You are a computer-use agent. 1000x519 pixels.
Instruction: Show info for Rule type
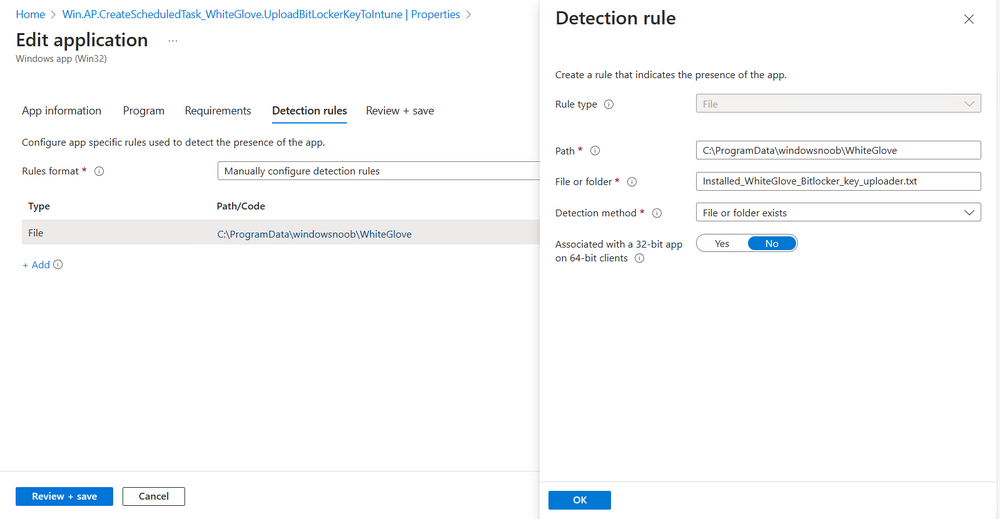tap(609, 105)
